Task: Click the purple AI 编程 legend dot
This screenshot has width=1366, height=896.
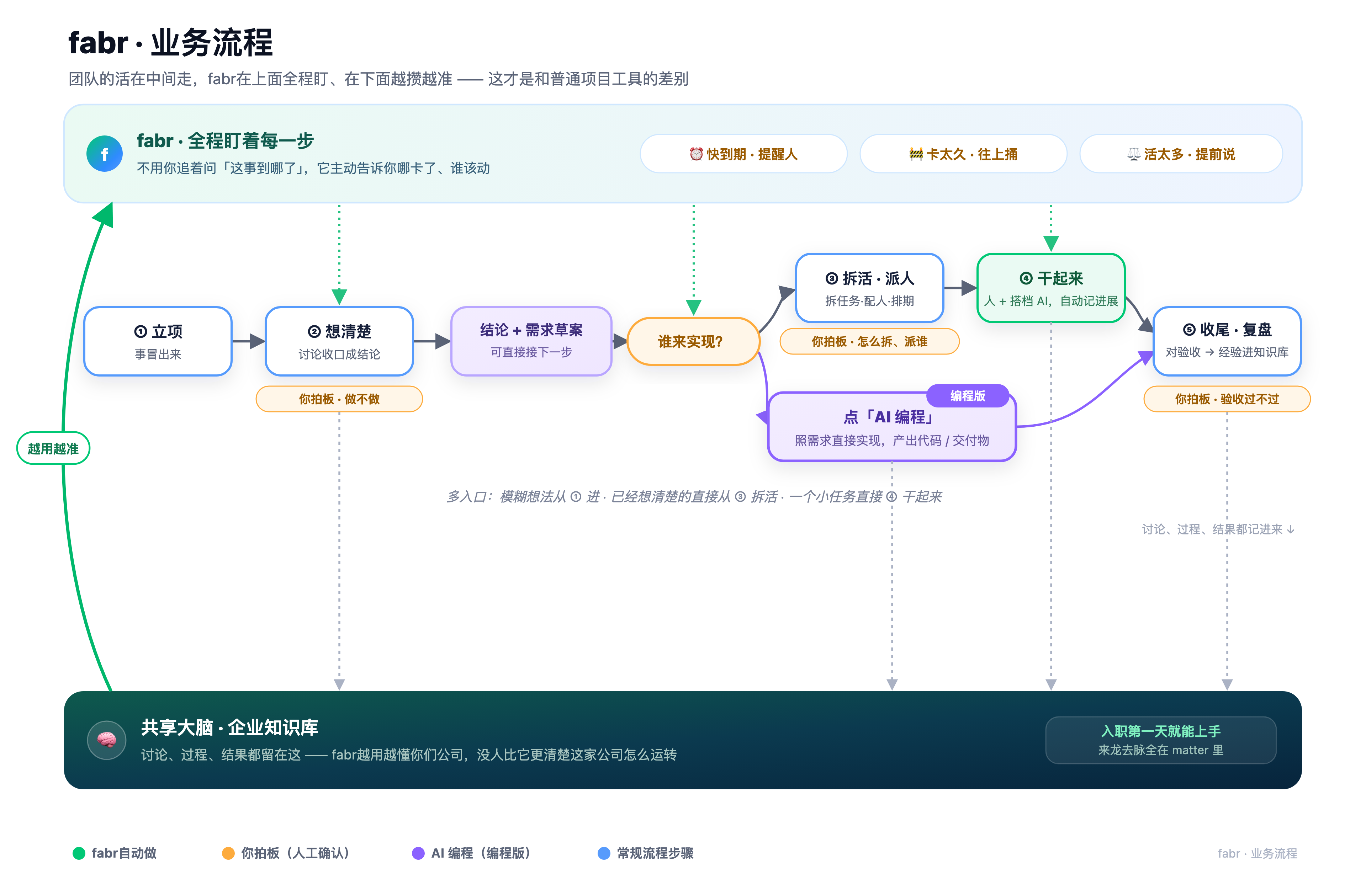Action: pos(418,853)
